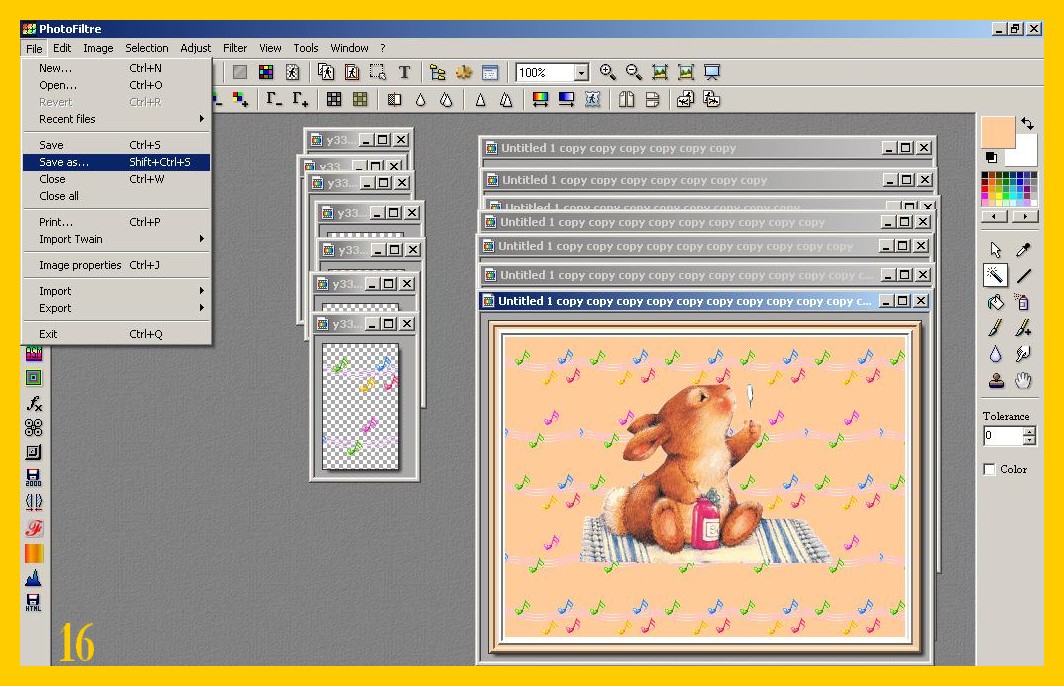The height and width of the screenshot is (686, 1064).
Task: Select the Magic Wand tool
Action: pos(995,275)
